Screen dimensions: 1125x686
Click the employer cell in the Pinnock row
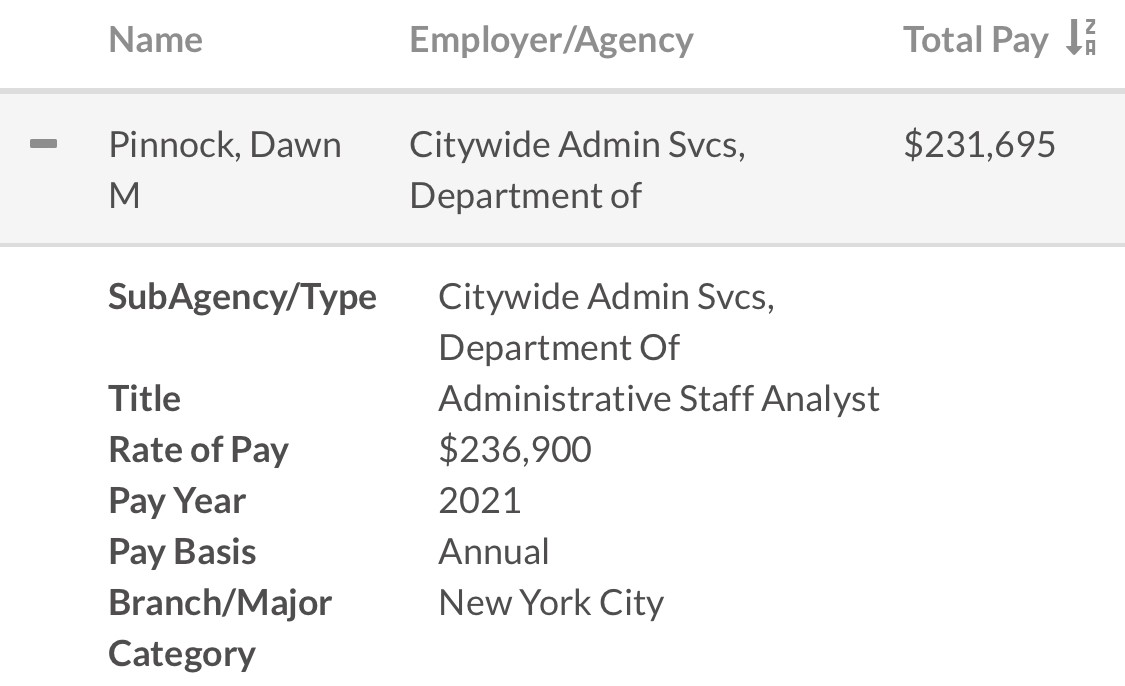577,170
